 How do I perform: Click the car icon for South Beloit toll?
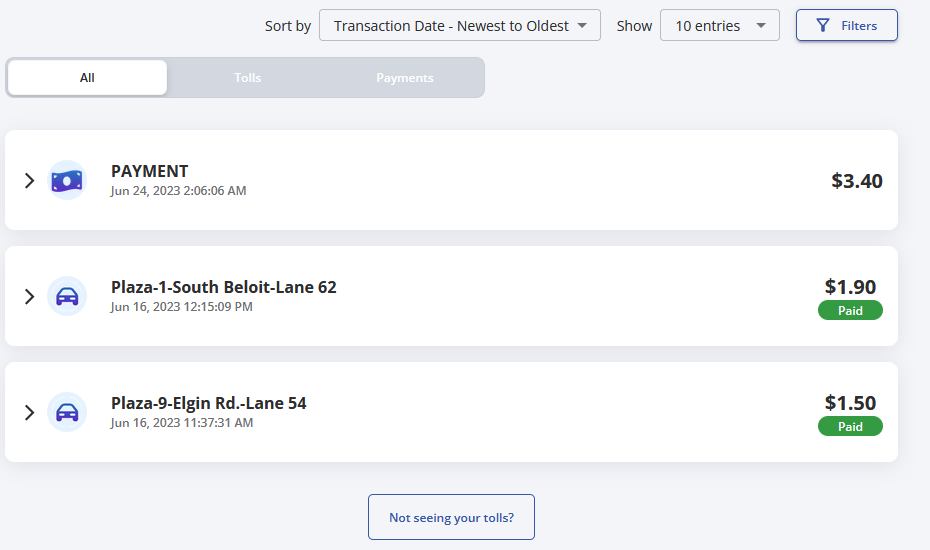point(67,296)
